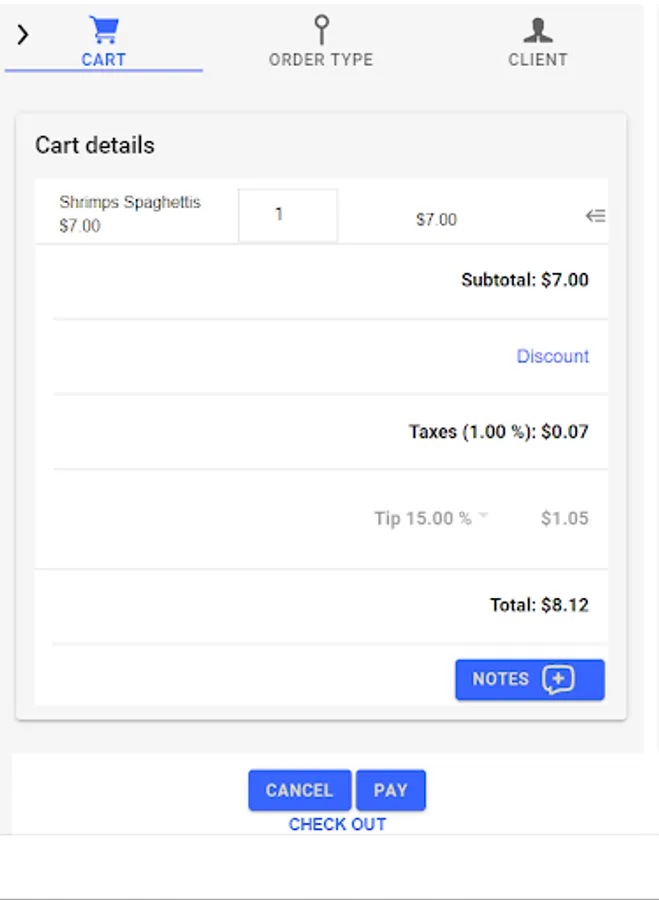Go to the CLIENT tab label
659x900 pixels.
tap(538, 60)
